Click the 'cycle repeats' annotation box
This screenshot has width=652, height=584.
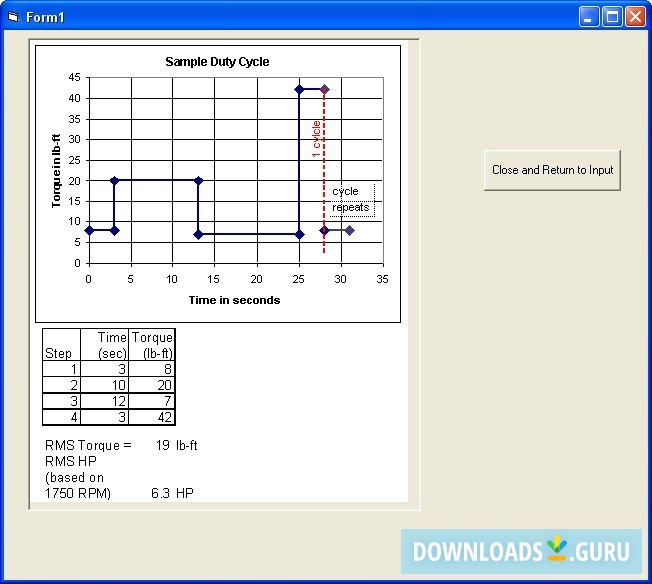(x=352, y=200)
